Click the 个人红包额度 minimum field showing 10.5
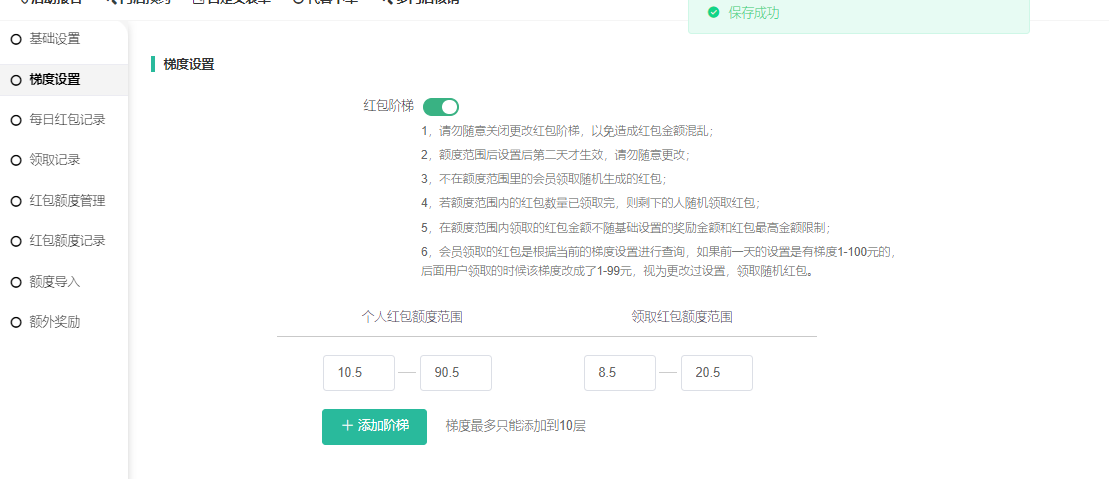This screenshot has height=479, width=1109. (359, 373)
